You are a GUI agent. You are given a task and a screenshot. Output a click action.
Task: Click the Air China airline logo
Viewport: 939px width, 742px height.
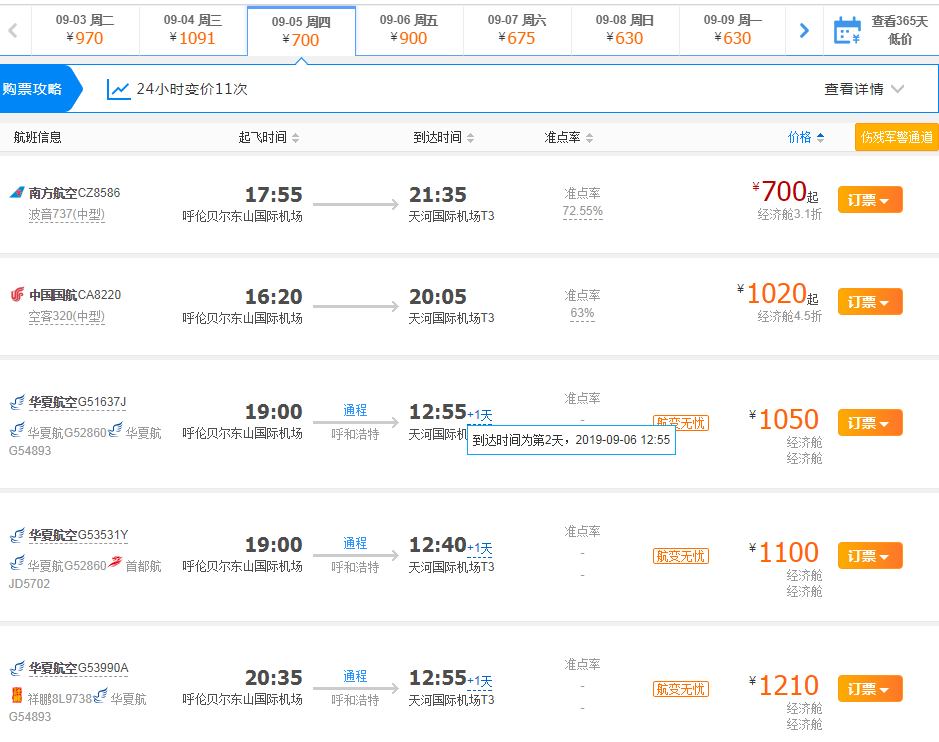[17, 295]
